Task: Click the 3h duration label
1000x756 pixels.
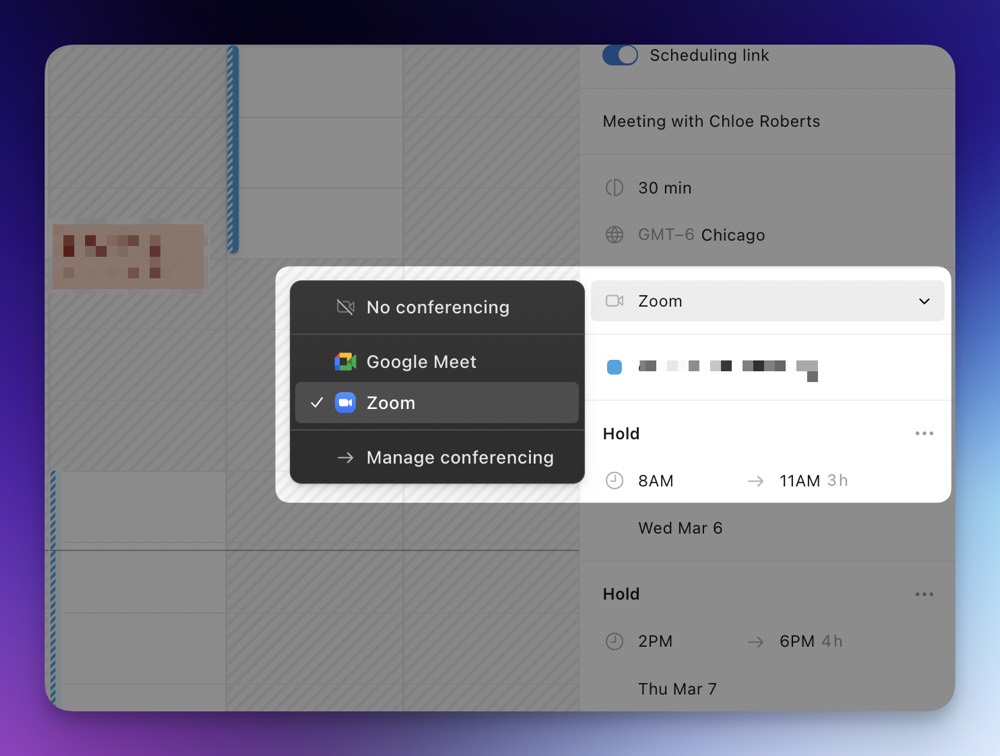Action: click(x=837, y=480)
